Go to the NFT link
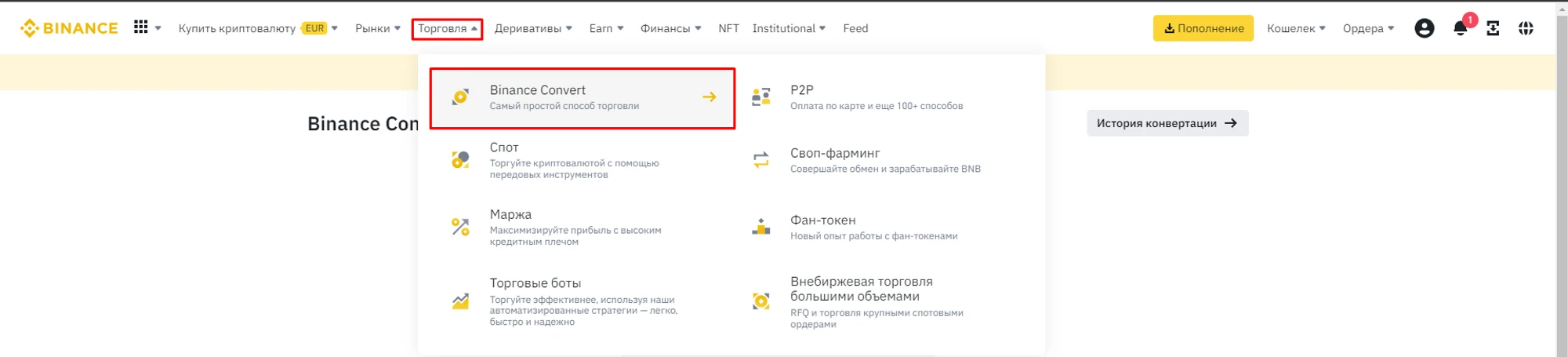 (x=728, y=28)
